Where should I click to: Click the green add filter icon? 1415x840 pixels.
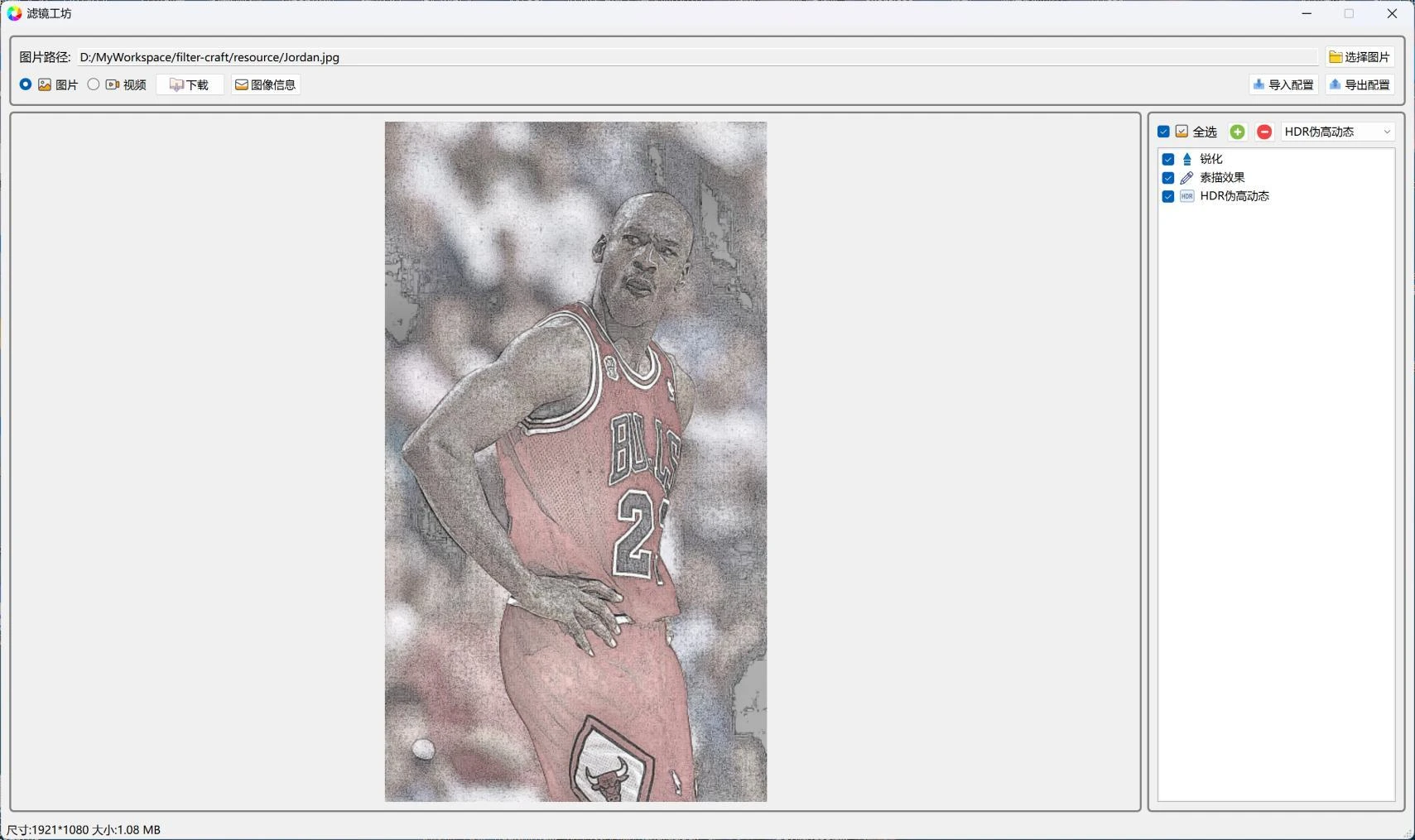pos(1237,132)
